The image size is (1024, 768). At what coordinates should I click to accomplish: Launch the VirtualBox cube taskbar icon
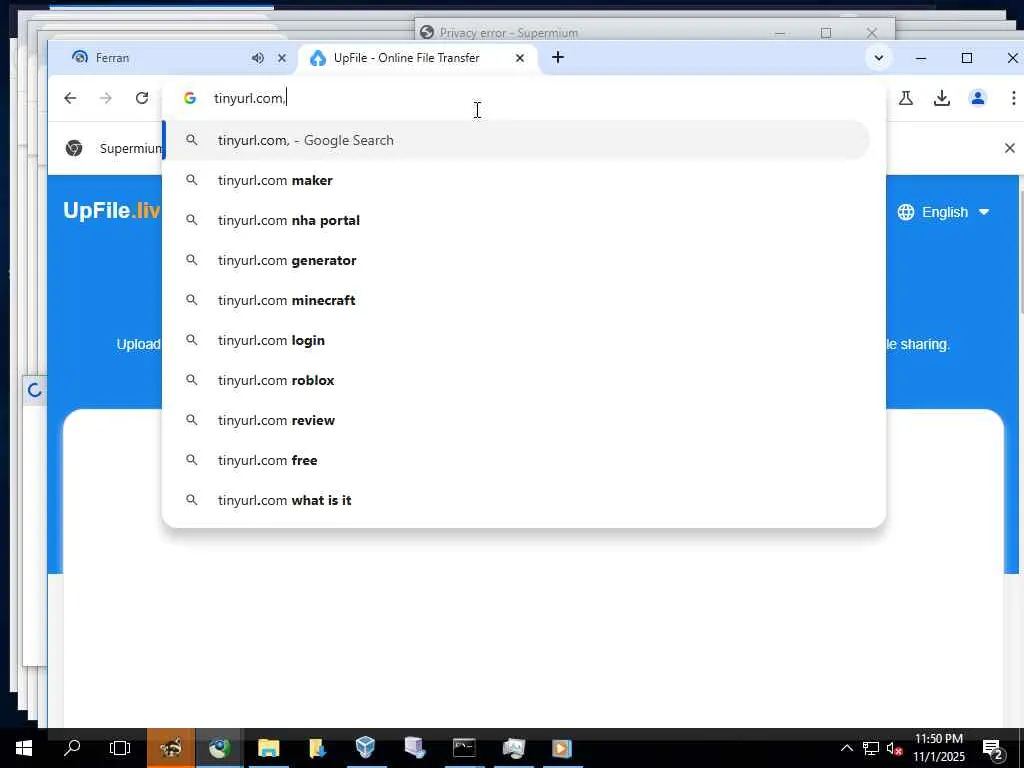click(366, 748)
